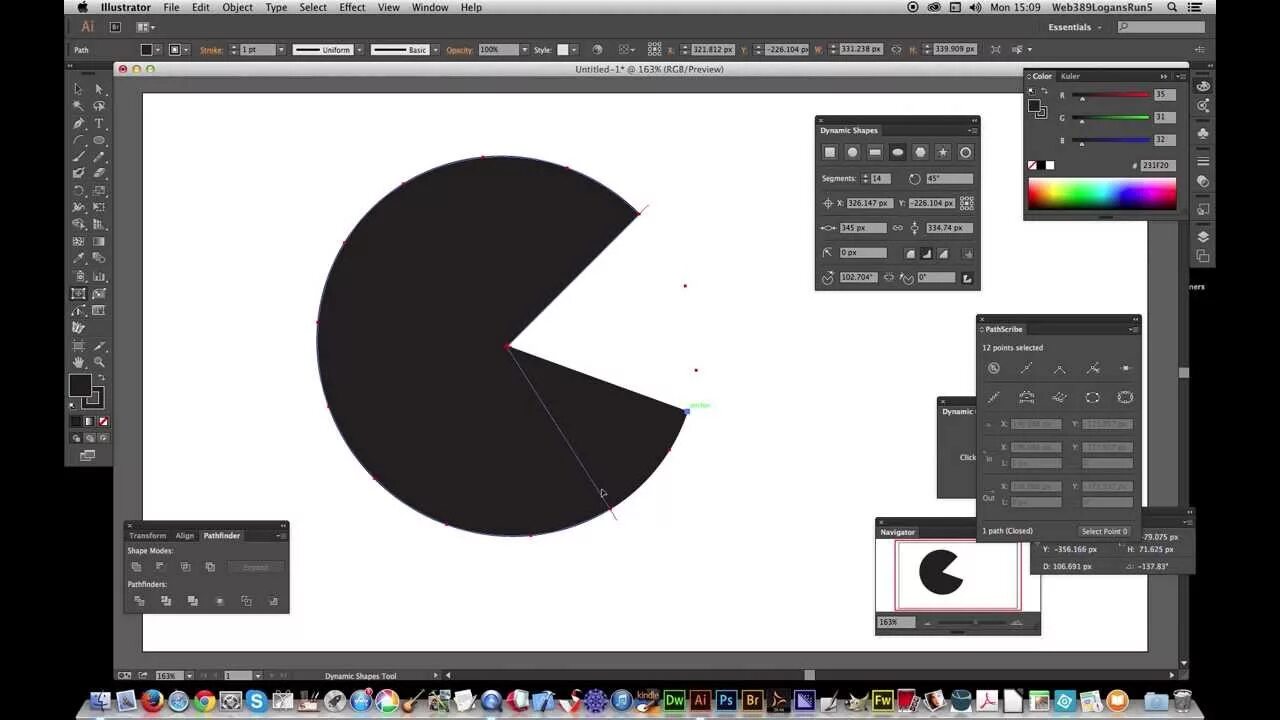
Task: Choose polygon shape in Dynamic Shapes panel
Action: [920, 152]
